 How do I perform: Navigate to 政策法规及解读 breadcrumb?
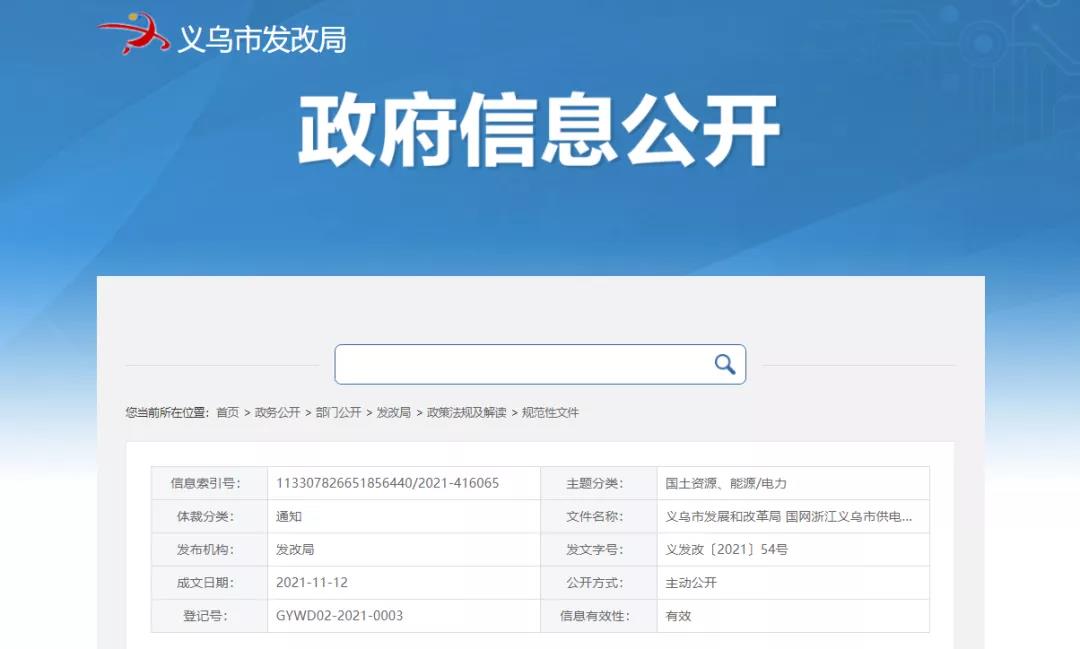(466, 412)
